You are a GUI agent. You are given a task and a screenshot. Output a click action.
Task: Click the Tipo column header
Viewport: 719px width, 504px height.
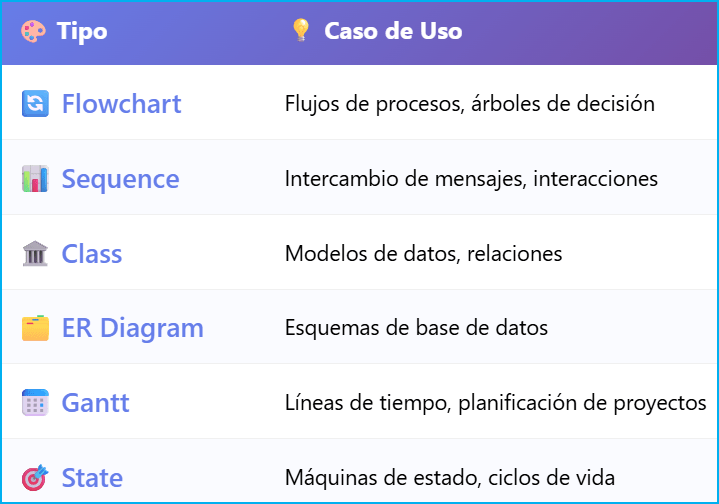(82, 31)
